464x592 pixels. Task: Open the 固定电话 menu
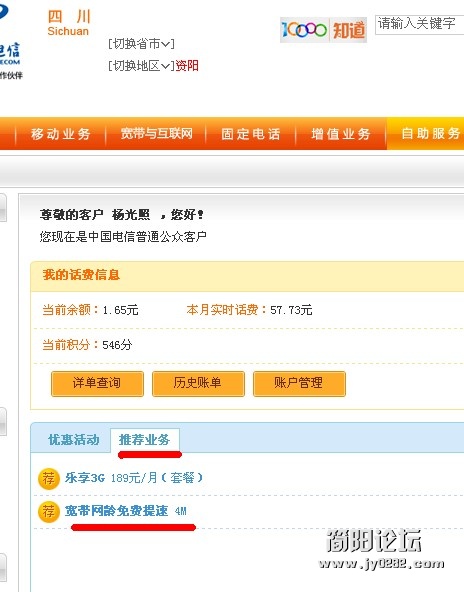[x=250, y=134]
